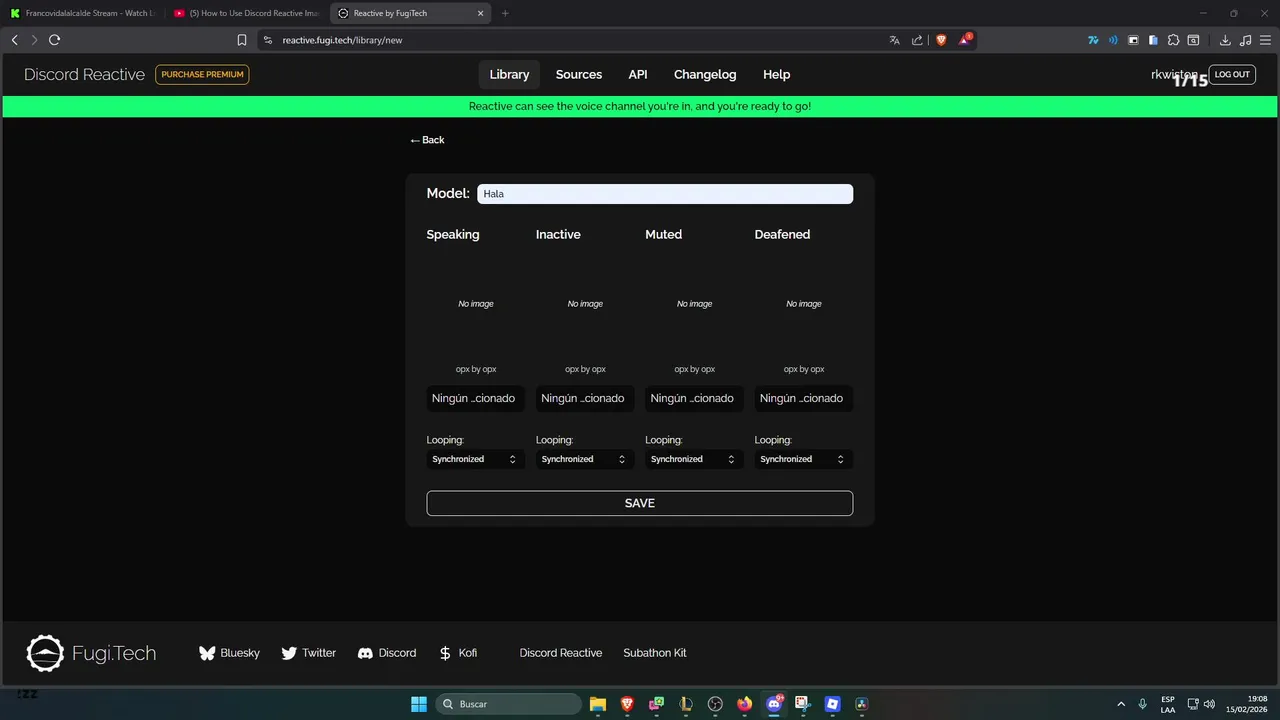1280x720 pixels.
Task: Launch OBS Studio from the taskbar
Action: (x=715, y=704)
